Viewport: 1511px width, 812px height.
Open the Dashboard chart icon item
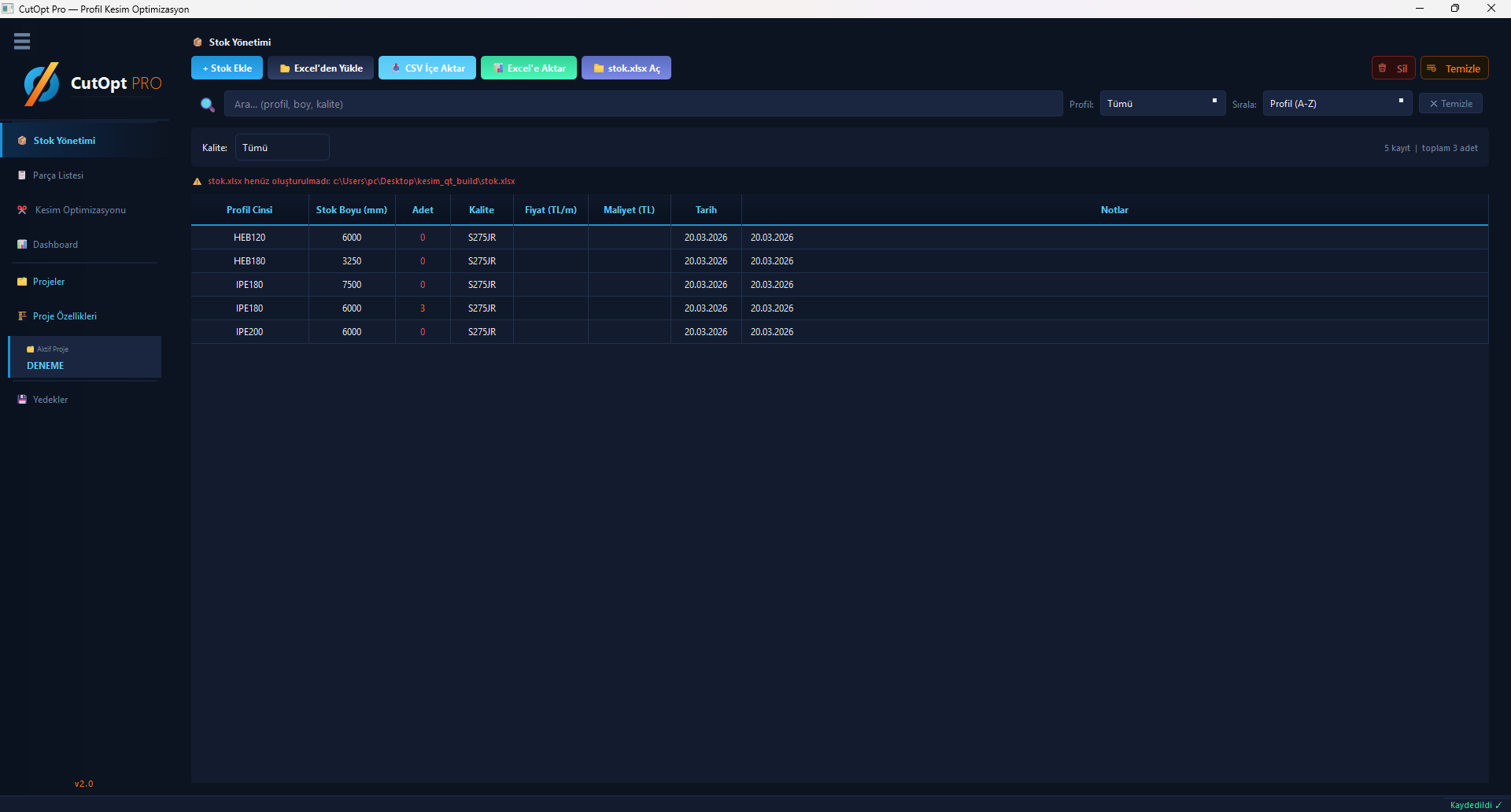tap(55, 245)
